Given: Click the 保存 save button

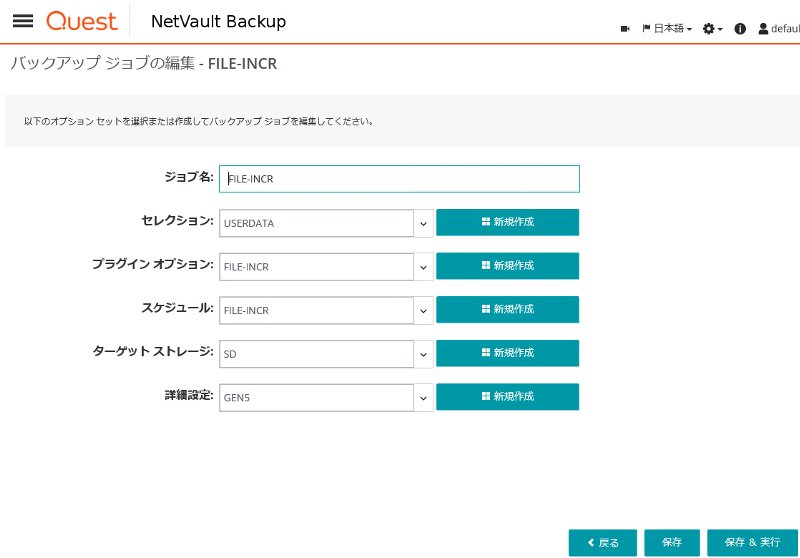Looking at the screenshot, I should point(672,543).
